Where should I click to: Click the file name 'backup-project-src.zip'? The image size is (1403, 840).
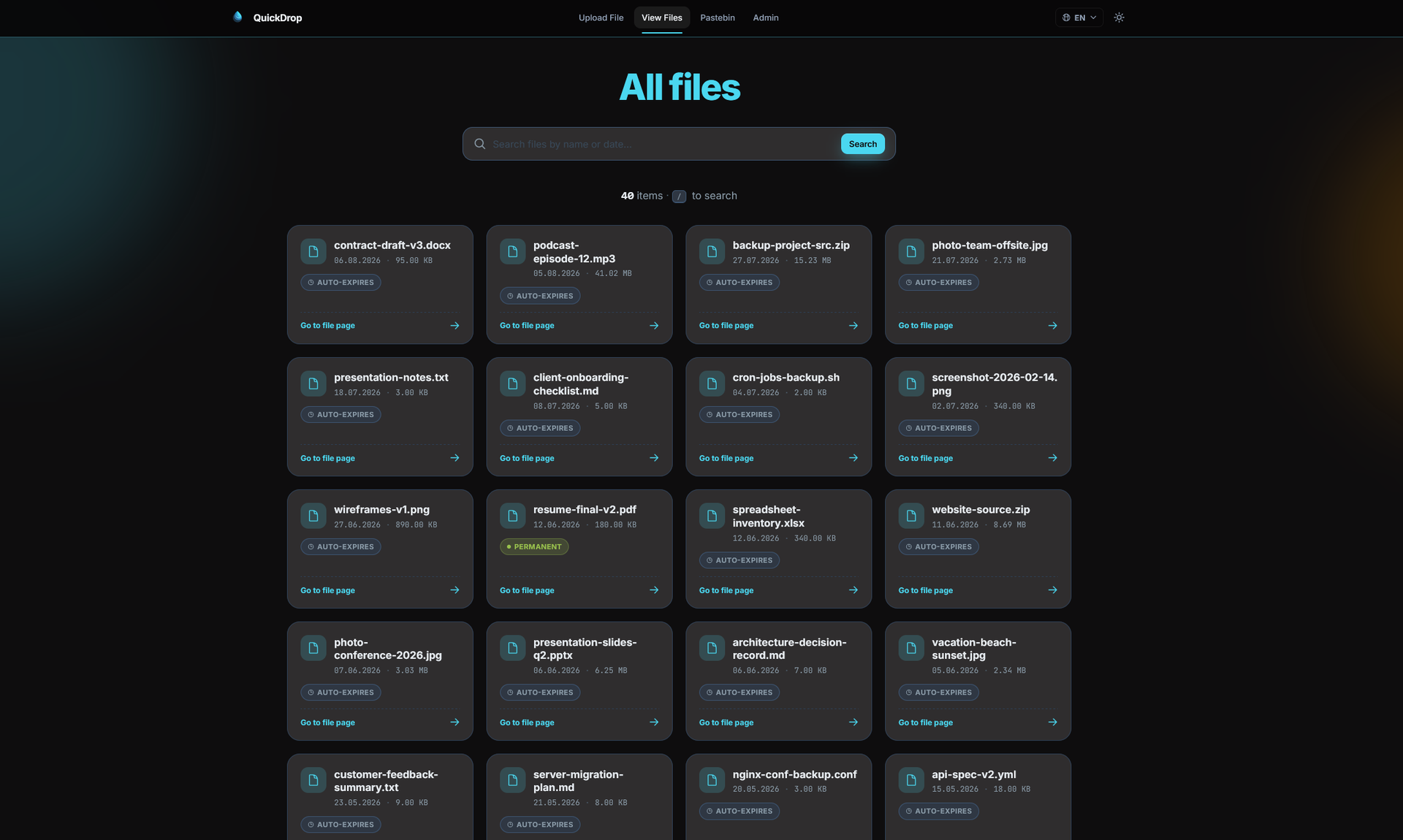pos(791,245)
